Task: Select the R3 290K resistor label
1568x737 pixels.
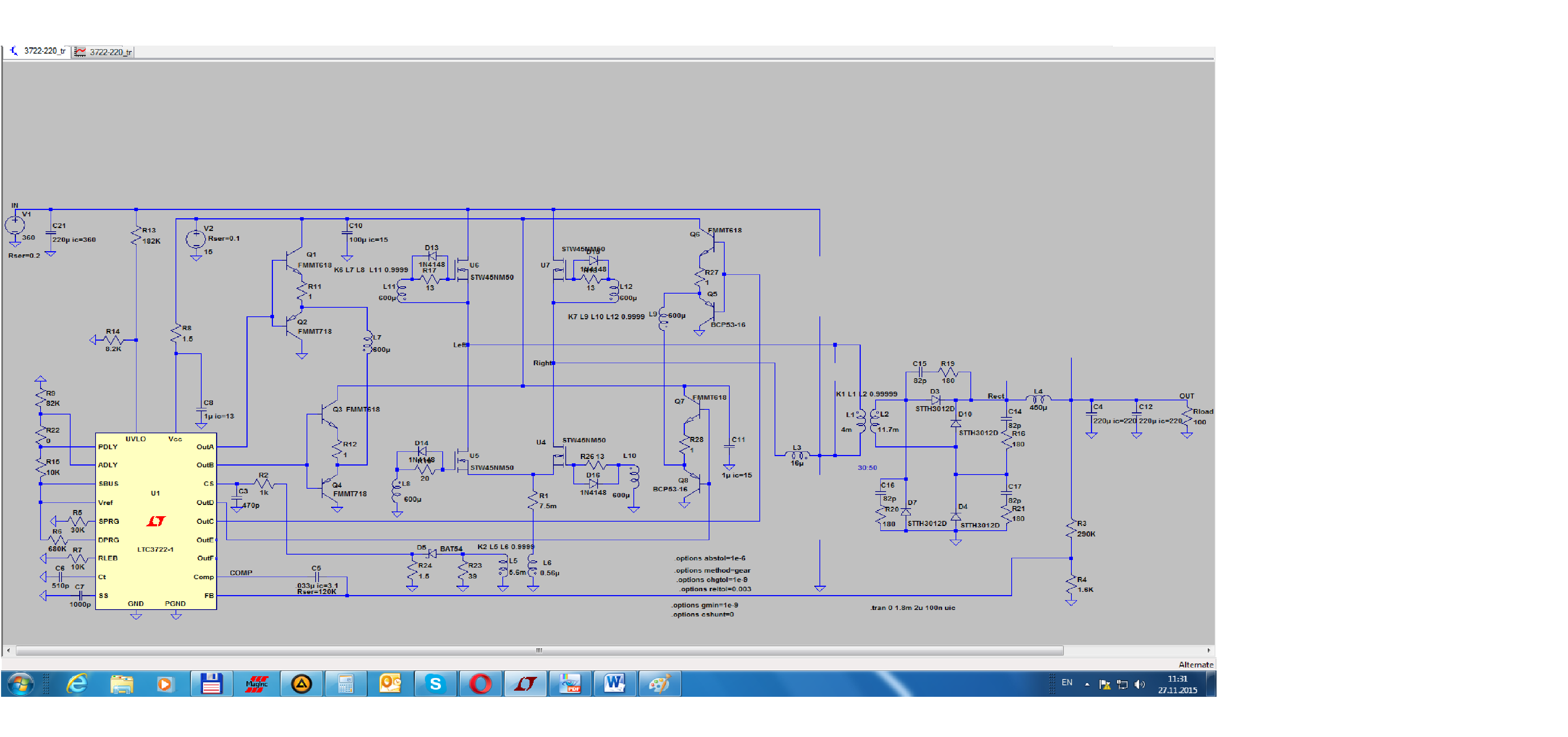Action: click(x=1086, y=528)
